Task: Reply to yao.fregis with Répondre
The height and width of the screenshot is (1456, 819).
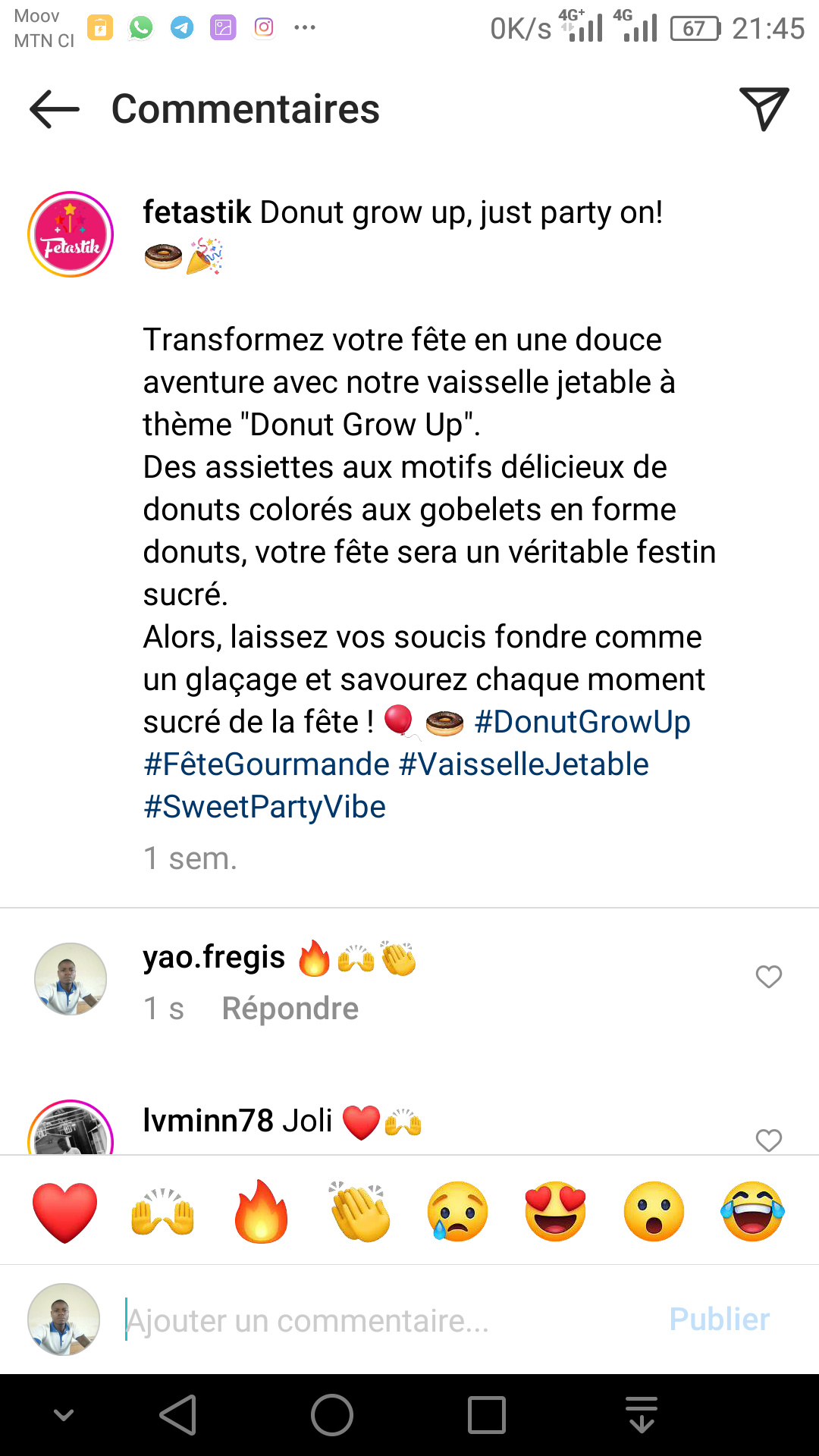Action: (x=290, y=1009)
